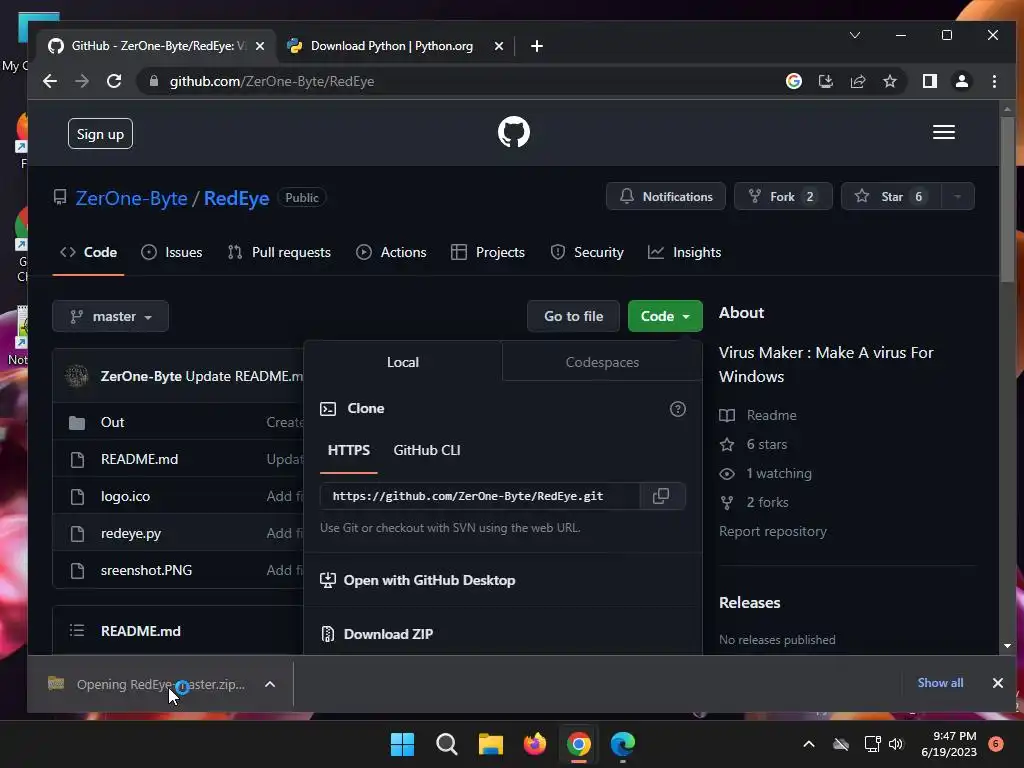Click the Share page icon in address bar
The image size is (1024, 768).
[857, 81]
